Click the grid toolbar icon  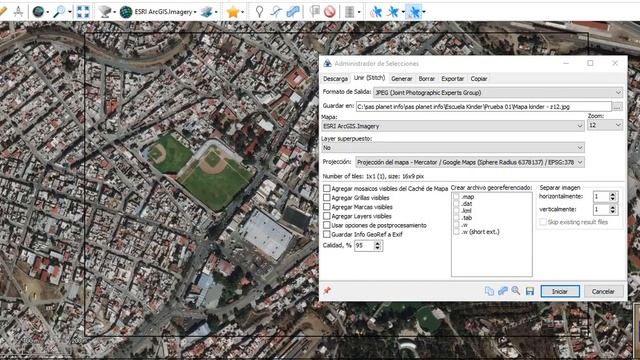tap(349, 12)
